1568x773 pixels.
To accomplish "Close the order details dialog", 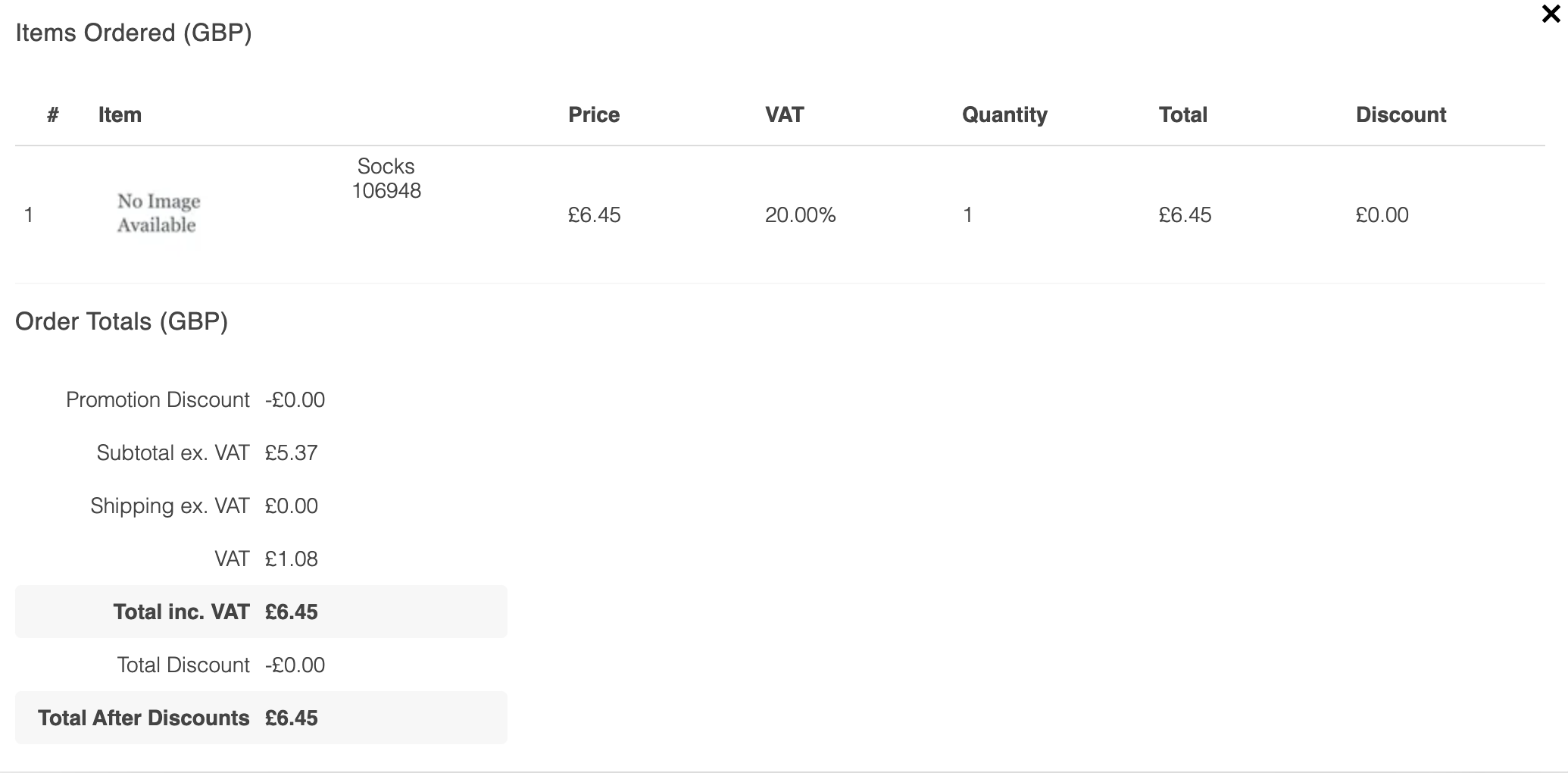I will tap(1551, 14).
